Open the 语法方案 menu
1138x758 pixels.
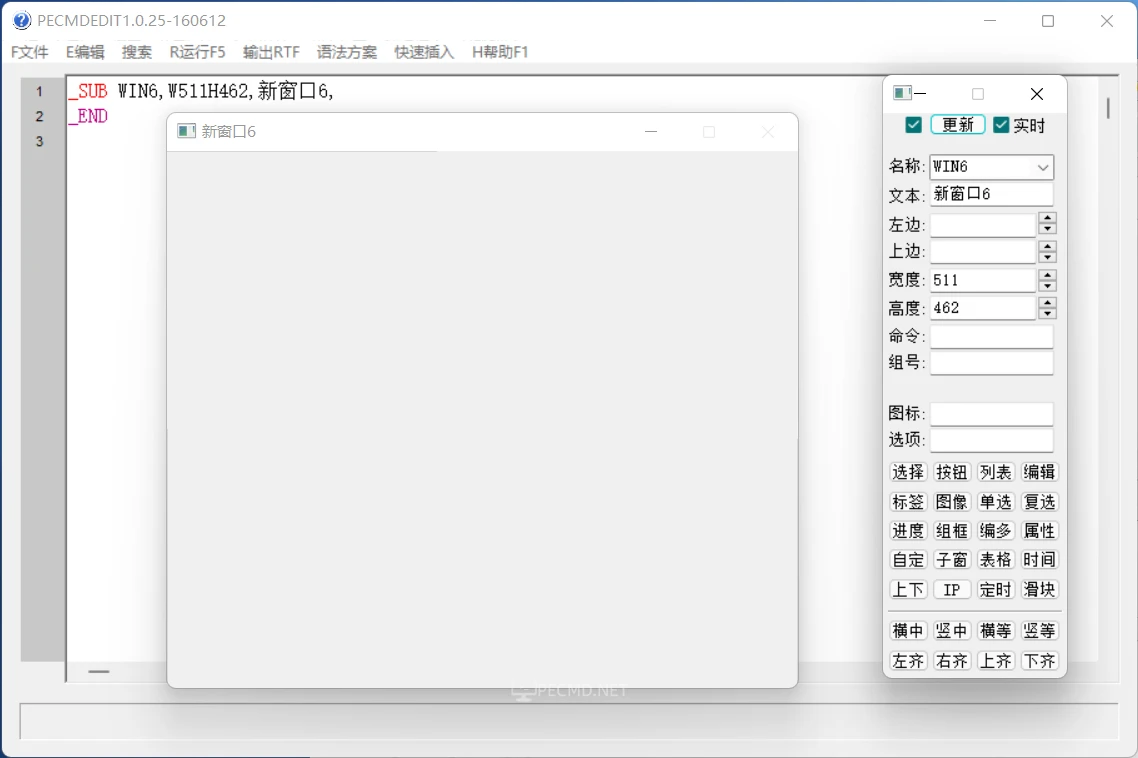[347, 52]
